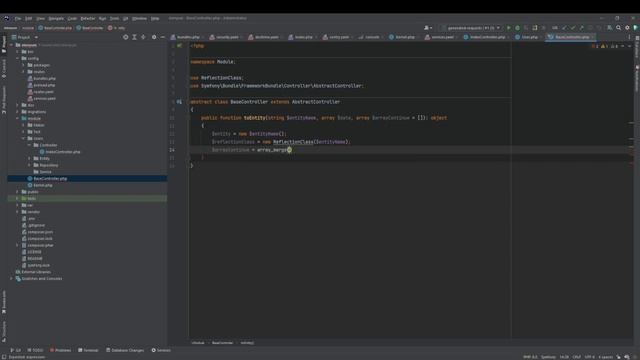Open the Structure tool window on the left stripe
640x360 pixels.
pos(4,331)
